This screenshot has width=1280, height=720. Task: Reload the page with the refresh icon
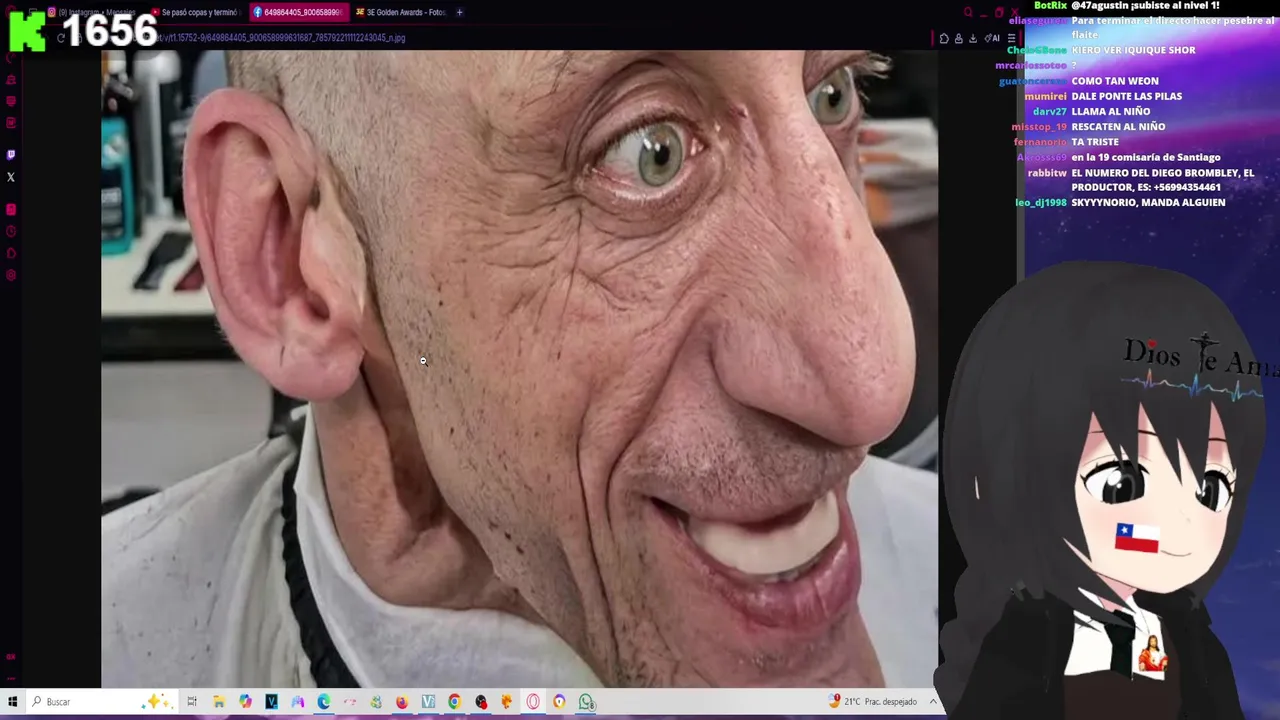point(61,38)
